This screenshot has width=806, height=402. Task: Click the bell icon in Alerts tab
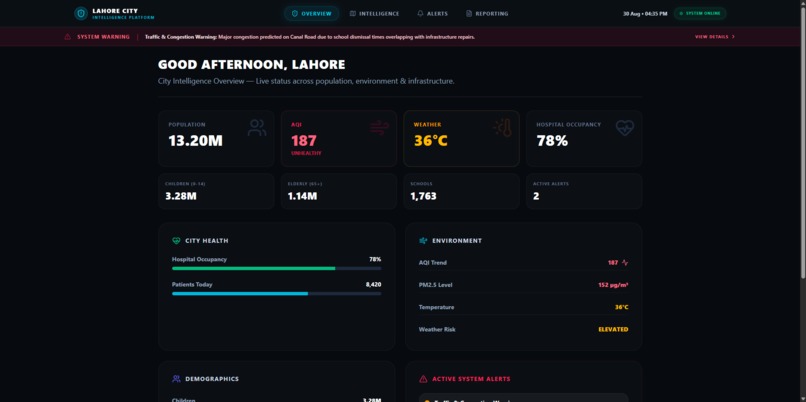coord(420,13)
